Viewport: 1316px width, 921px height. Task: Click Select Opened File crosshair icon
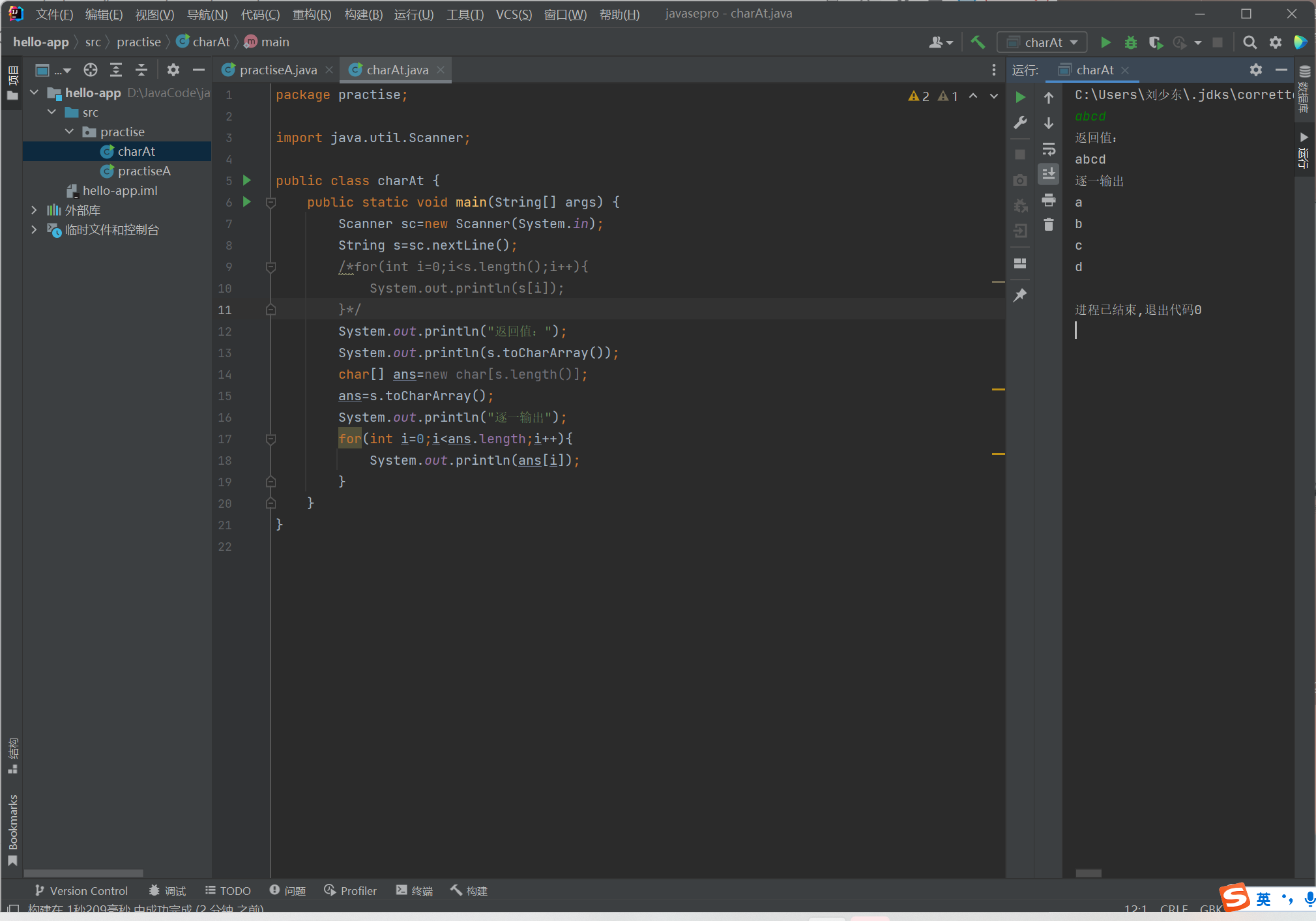(91, 70)
